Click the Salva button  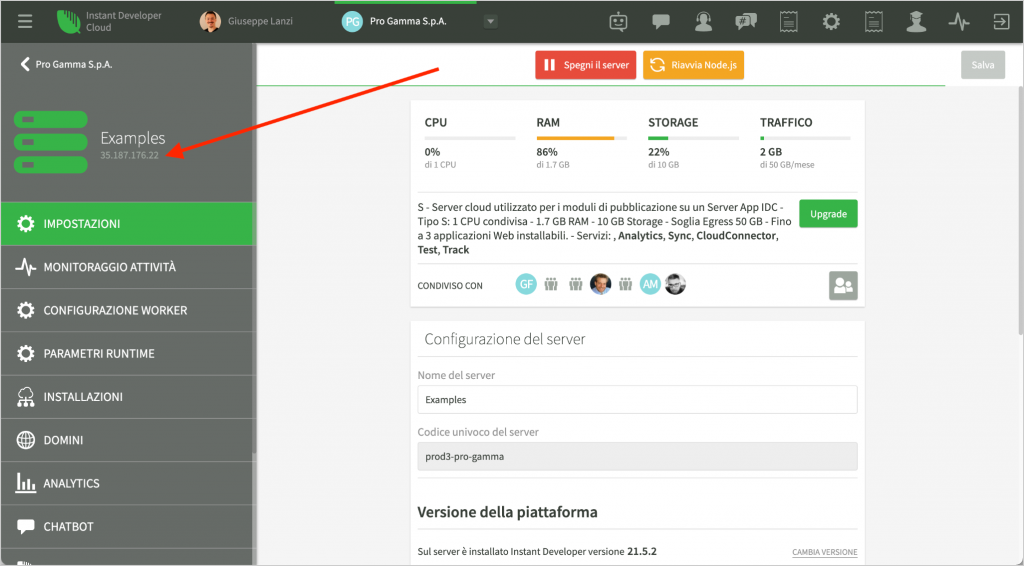tap(983, 65)
